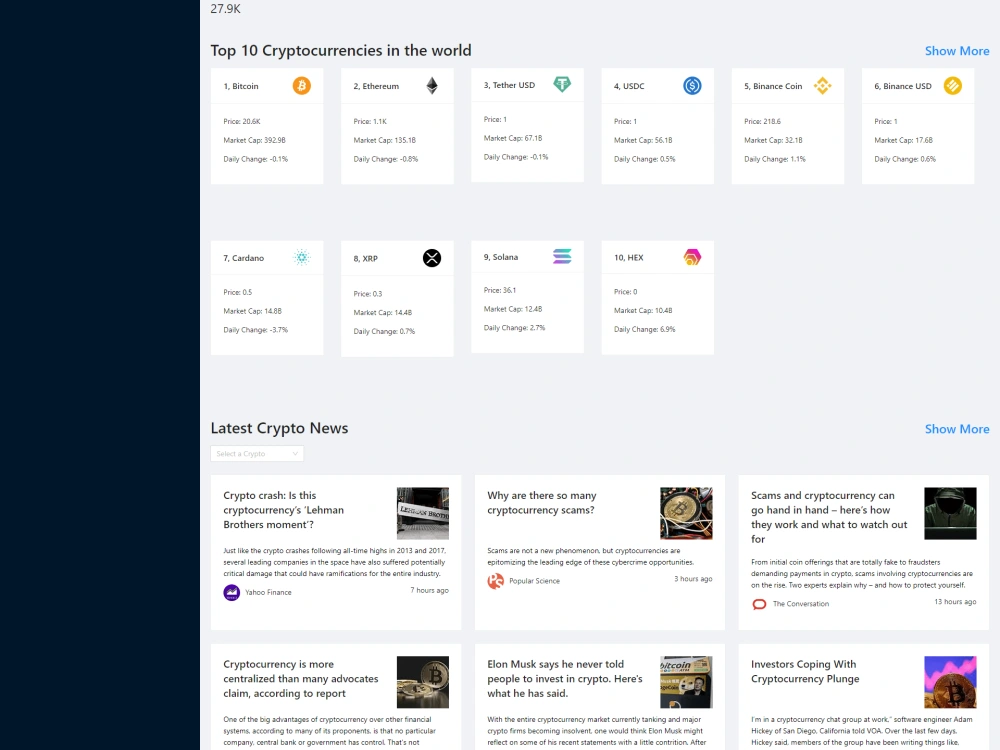Click the Ethereum diamond icon
Image resolution: width=1000 pixels, height=750 pixels.
pyautogui.click(x=432, y=85)
